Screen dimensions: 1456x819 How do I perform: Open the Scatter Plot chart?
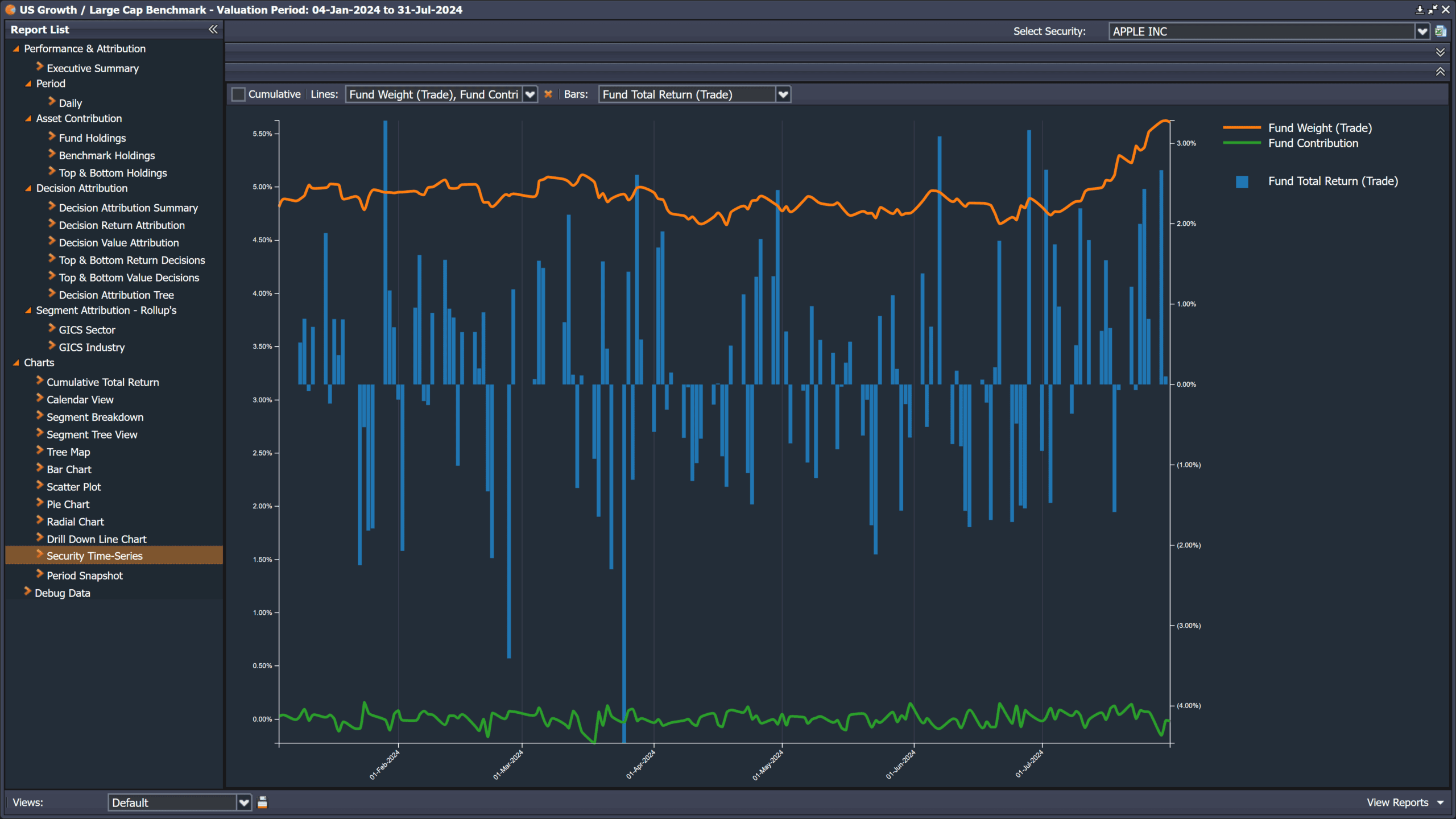tap(74, 487)
